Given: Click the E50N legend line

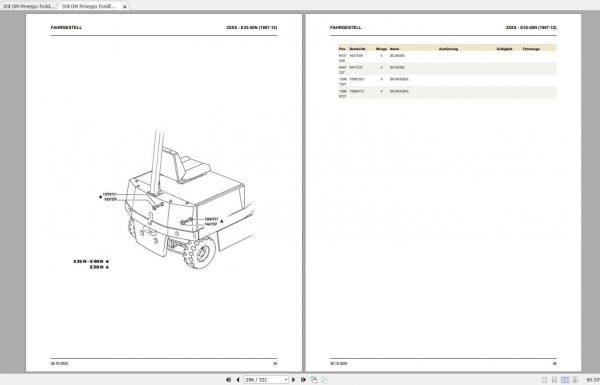Looking at the screenshot, I should [99, 267].
